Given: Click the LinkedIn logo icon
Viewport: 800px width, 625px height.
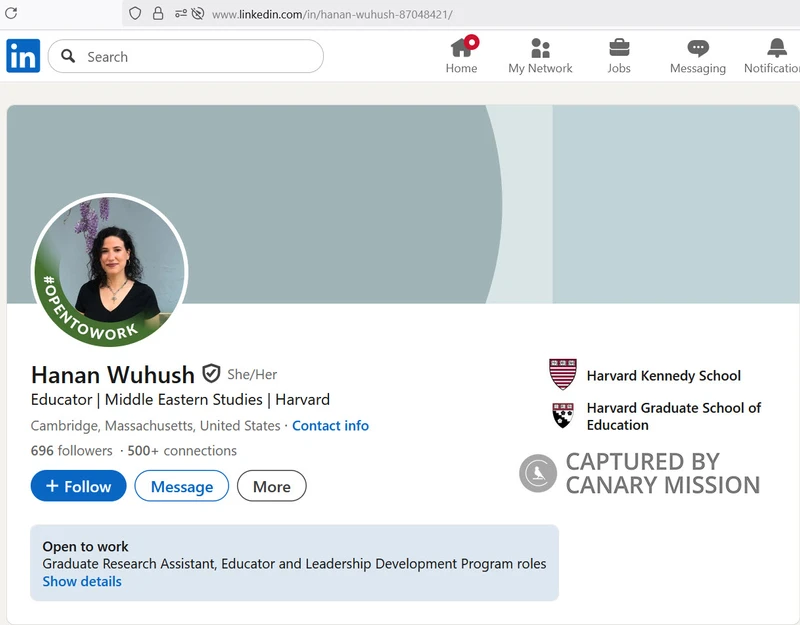Looking at the screenshot, I should point(23,56).
